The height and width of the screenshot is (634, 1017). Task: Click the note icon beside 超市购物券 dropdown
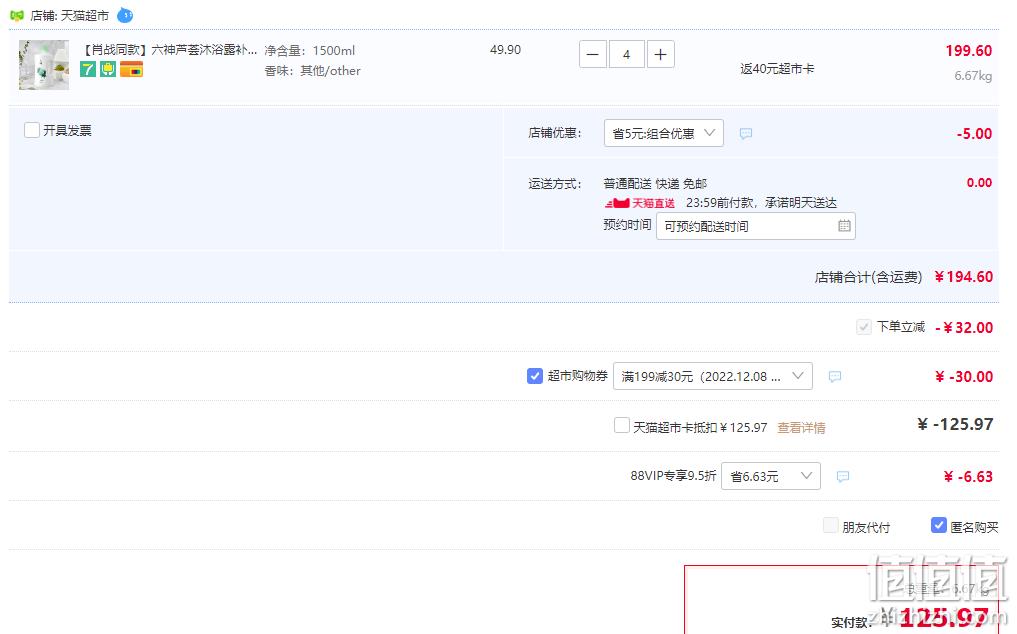coord(835,376)
